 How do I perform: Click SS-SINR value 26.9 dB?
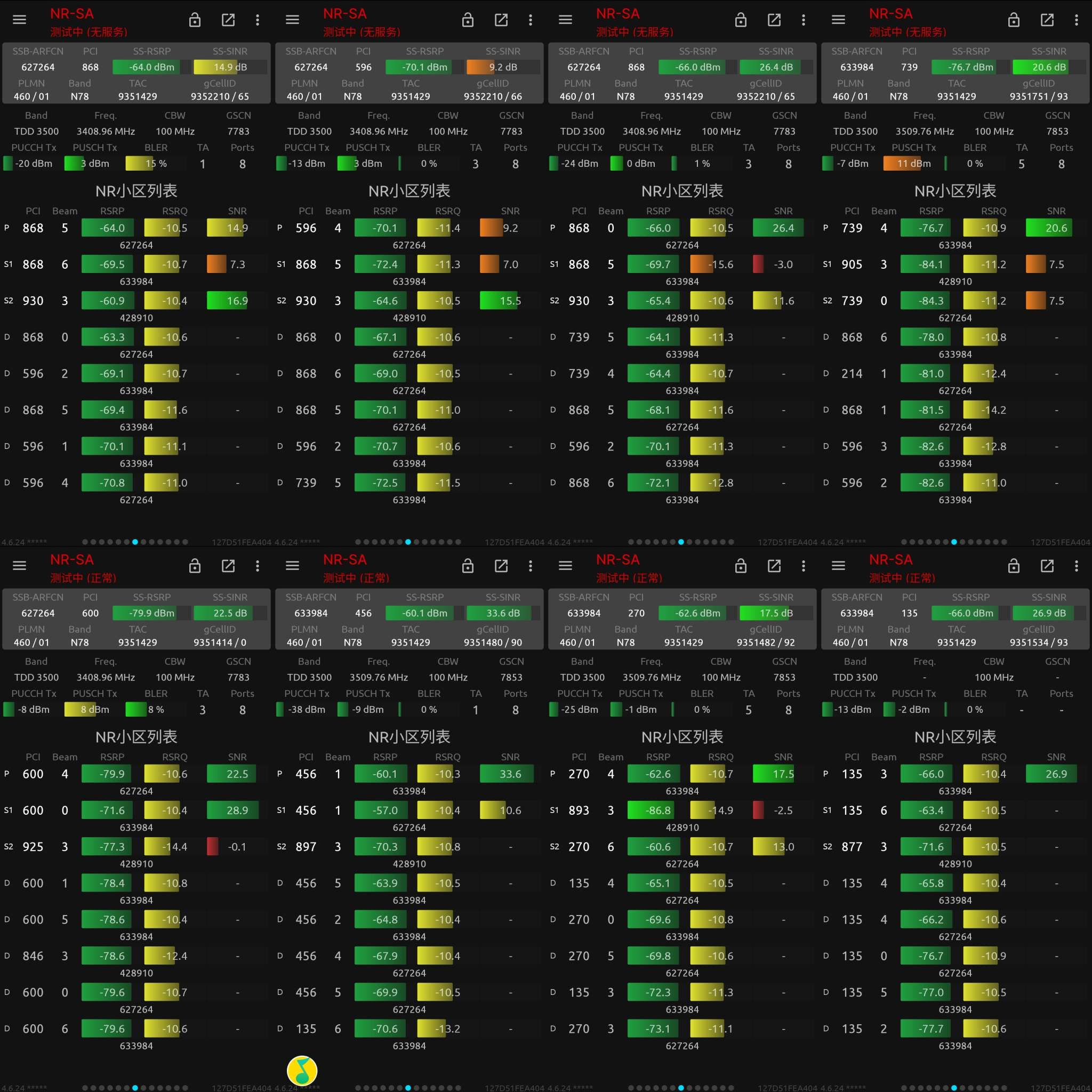[1049, 613]
